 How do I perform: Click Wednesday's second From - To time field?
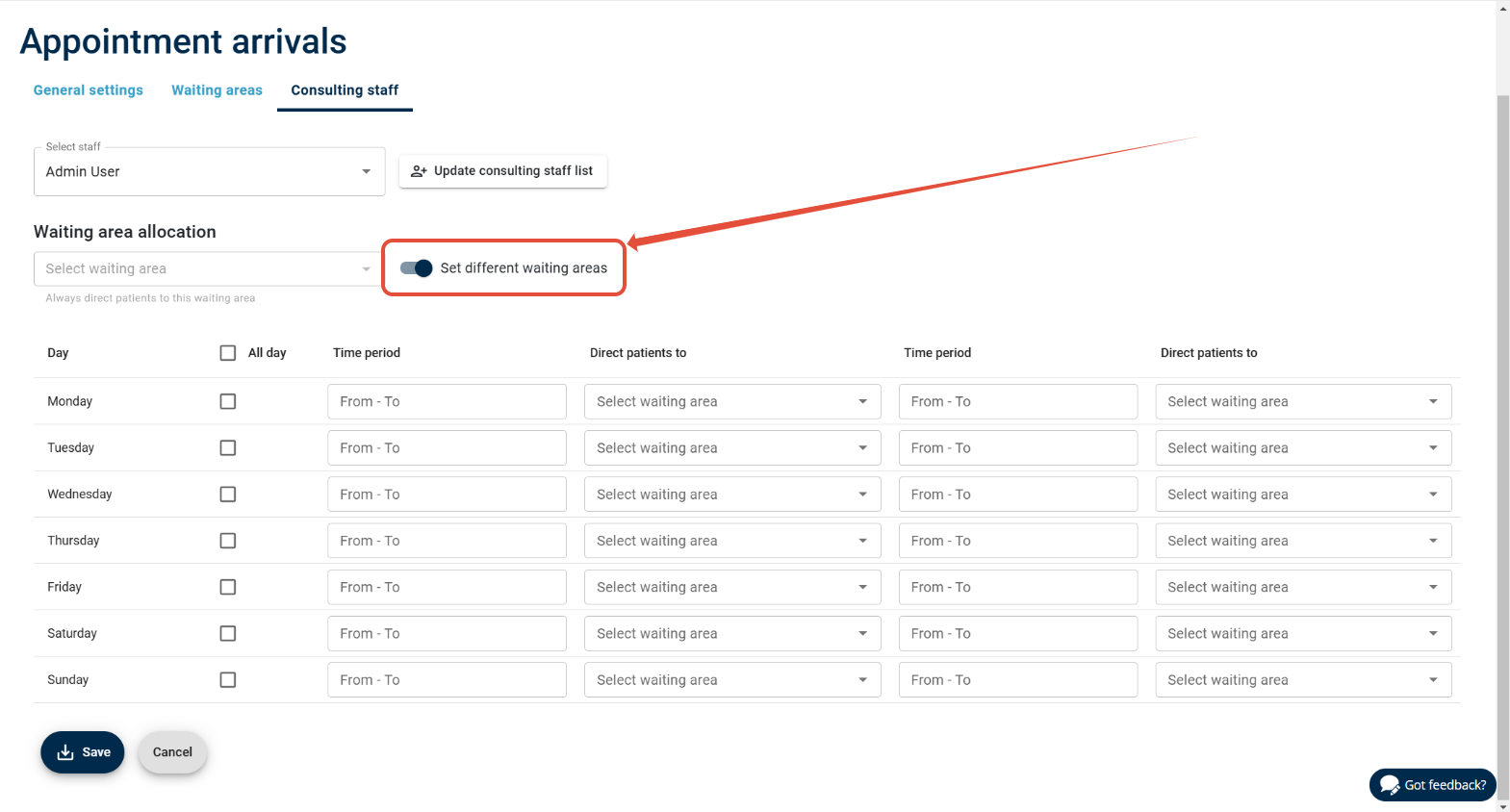point(1018,495)
